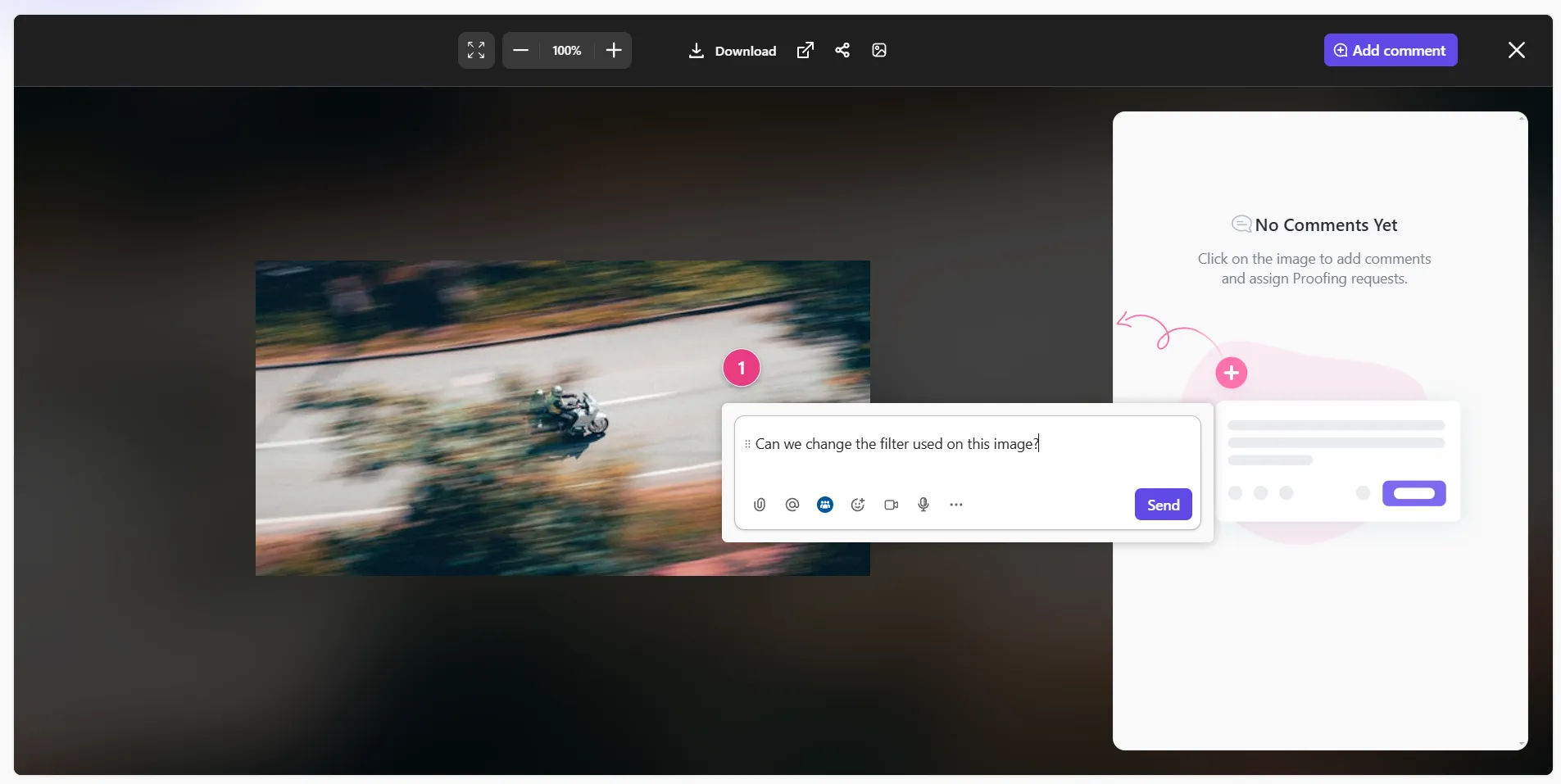Screen dimensions: 1561x784
Task: Attach a file with the paperclip icon
Action: tap(760, 505)
